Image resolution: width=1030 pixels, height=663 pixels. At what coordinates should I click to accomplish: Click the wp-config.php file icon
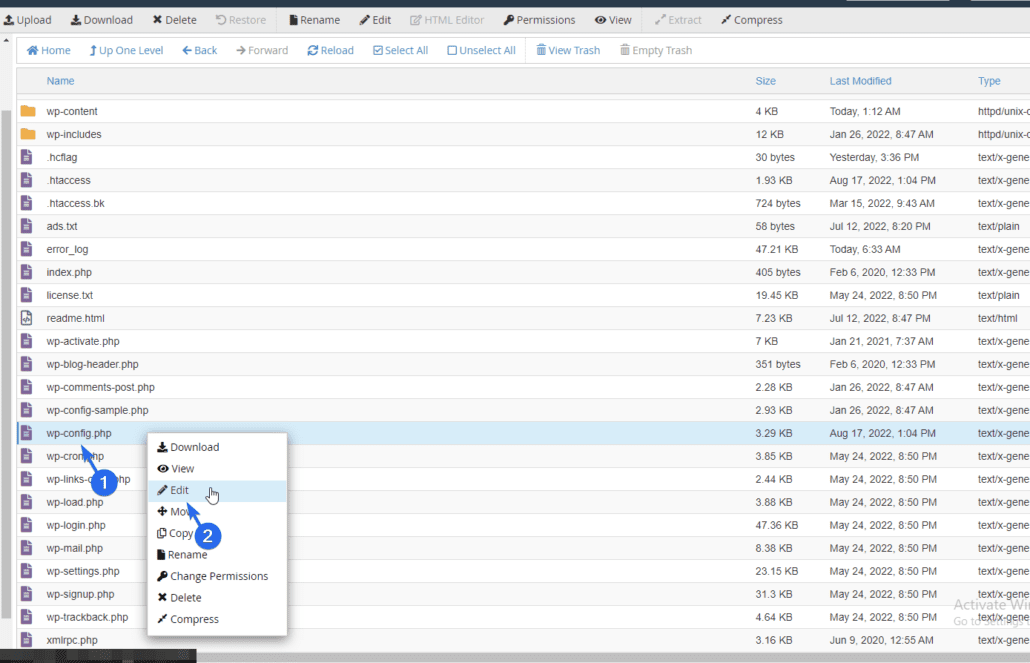26,433
